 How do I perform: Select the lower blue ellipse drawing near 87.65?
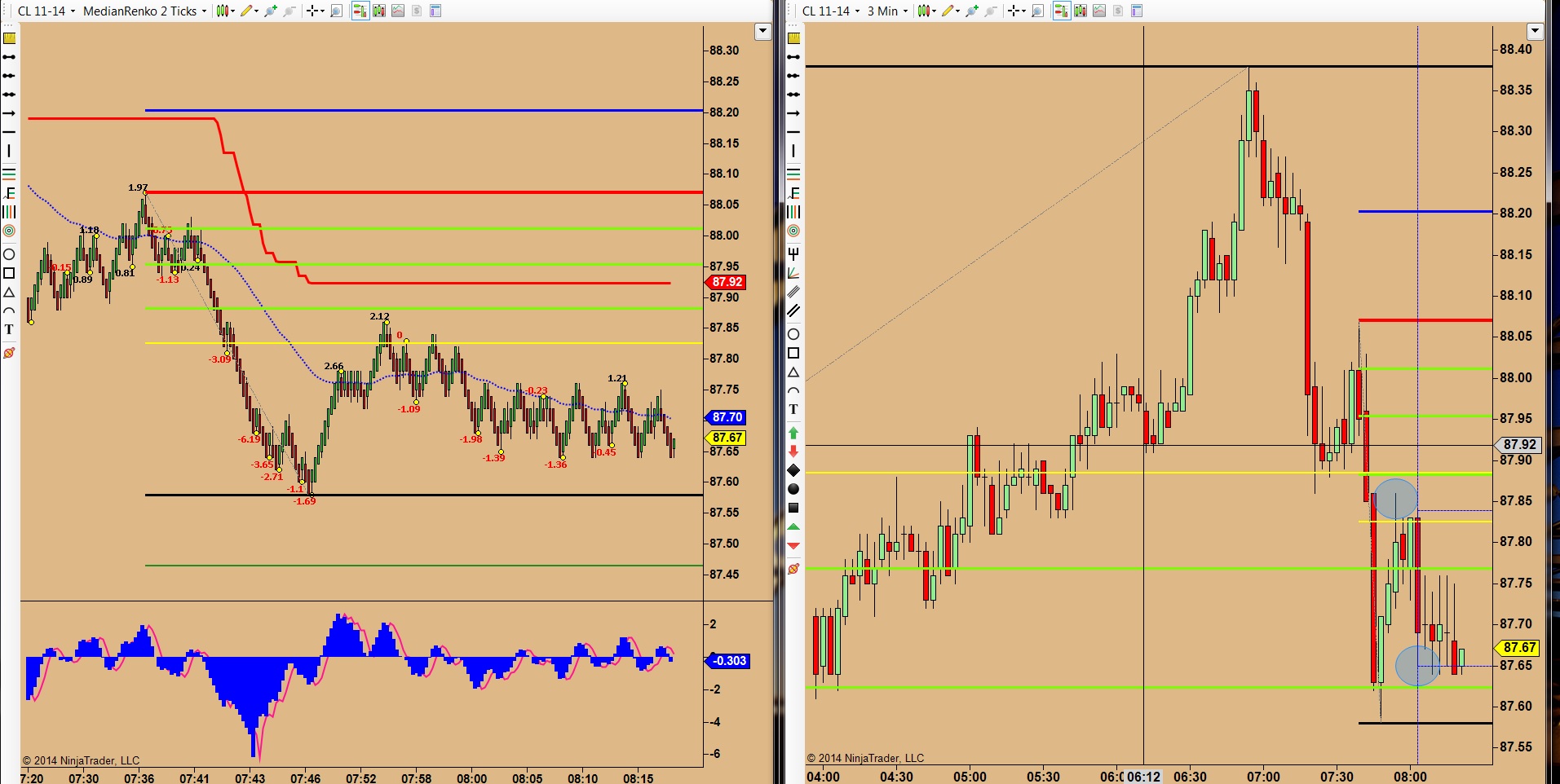point(1417,666)
